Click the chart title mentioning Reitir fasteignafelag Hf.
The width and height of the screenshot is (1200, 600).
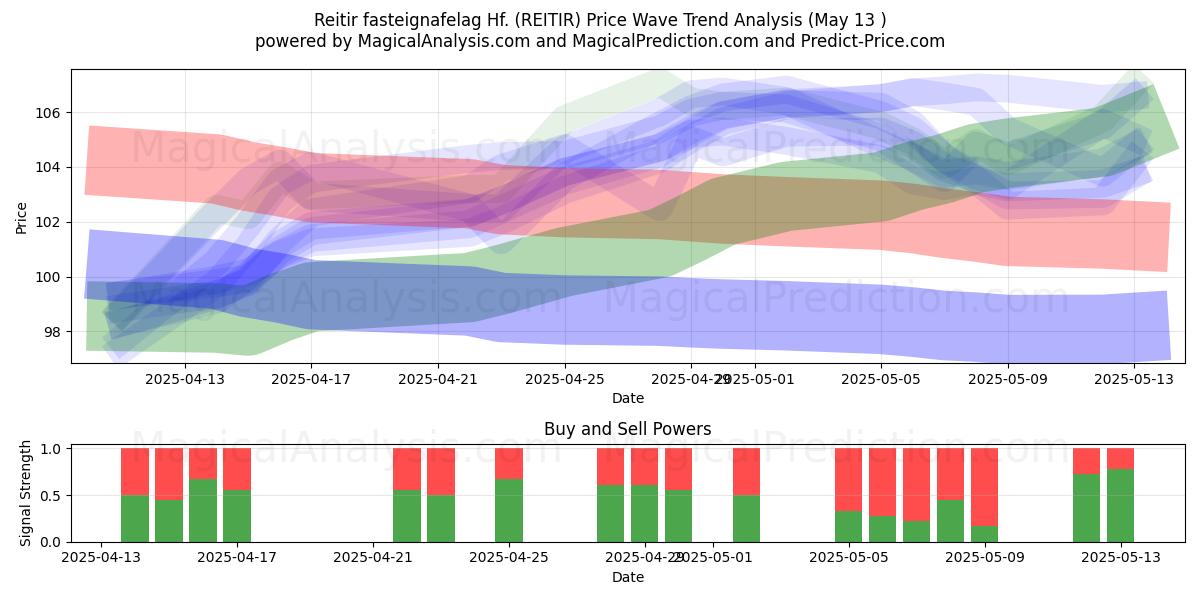[600, 19]
